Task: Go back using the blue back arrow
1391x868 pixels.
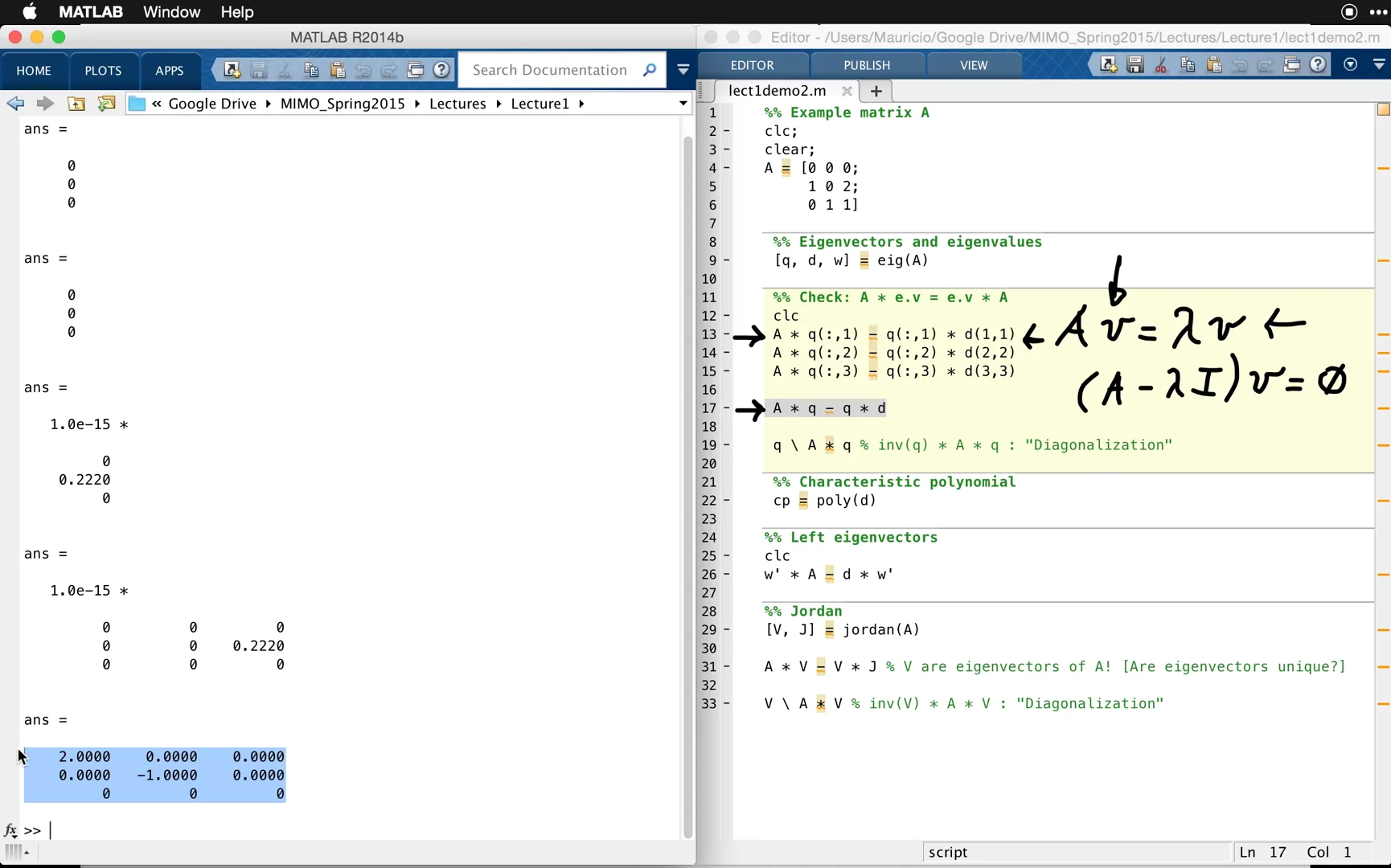Action: click(15, 103)
